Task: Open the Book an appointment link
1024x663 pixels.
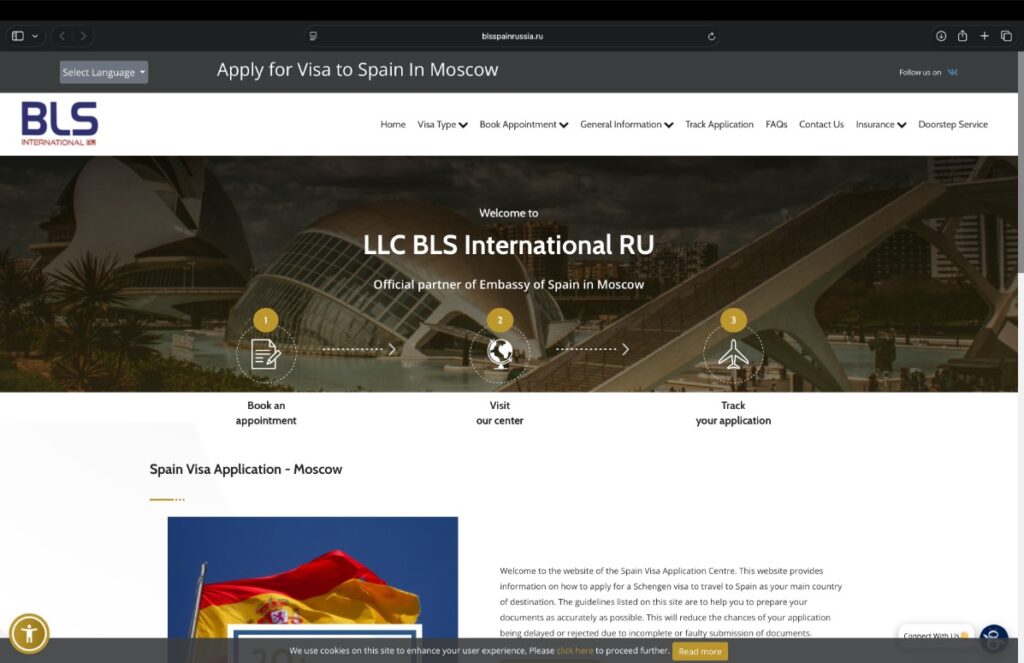Action: point(266,413)
